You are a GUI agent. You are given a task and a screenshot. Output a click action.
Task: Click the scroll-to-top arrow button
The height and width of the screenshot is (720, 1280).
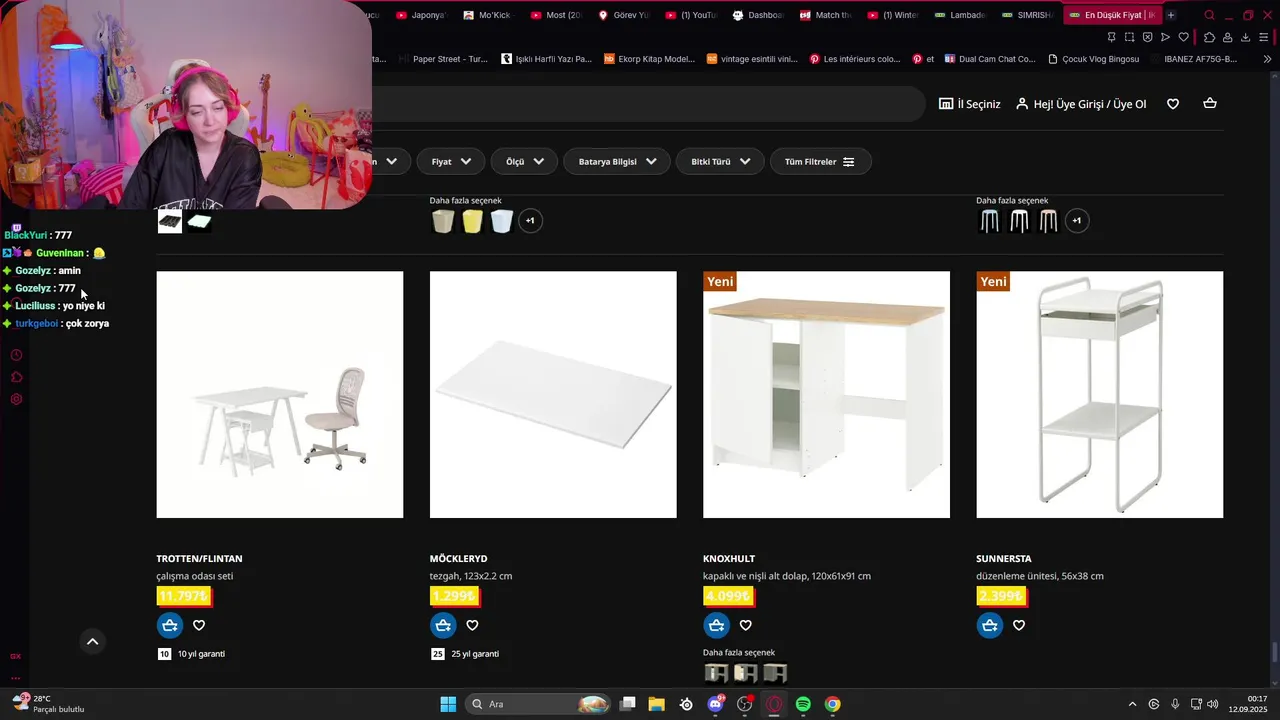click(92, 642)
